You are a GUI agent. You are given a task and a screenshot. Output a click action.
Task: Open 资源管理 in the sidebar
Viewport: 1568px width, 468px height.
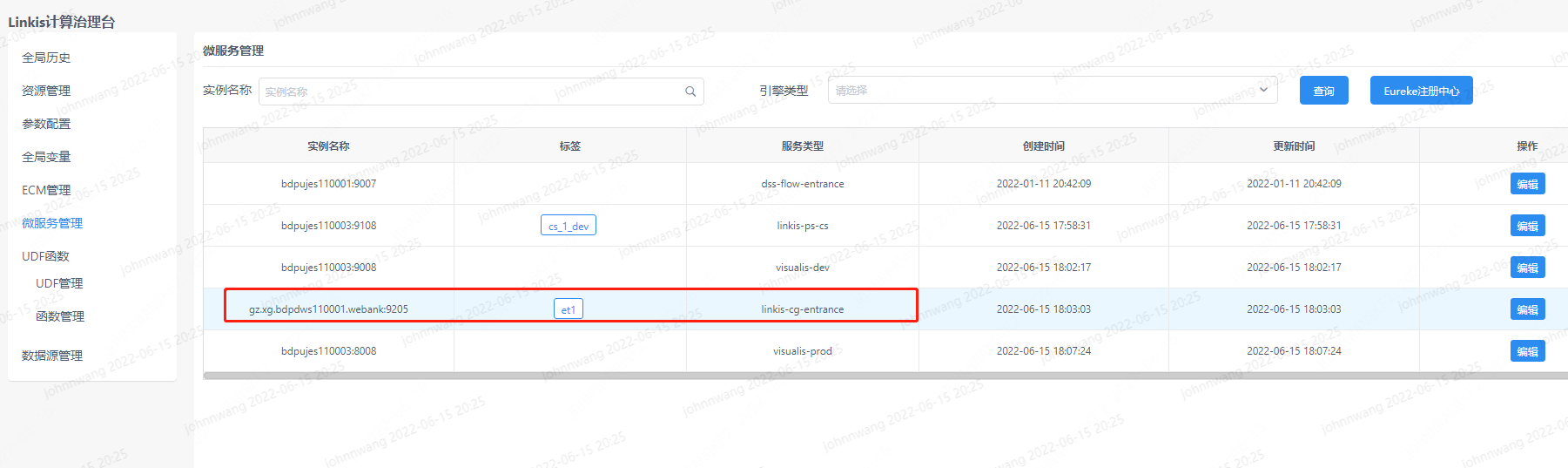[46, 91]
